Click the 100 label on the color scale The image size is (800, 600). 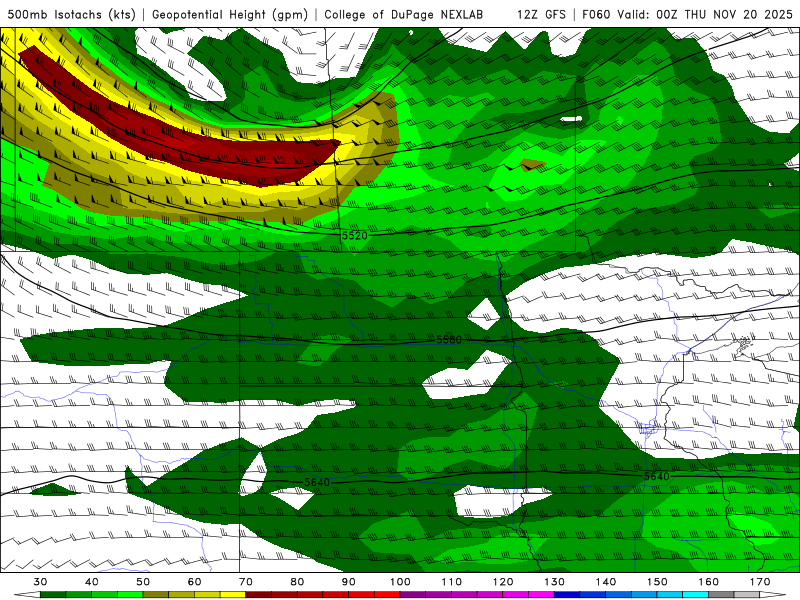click(x=401, y=582)
